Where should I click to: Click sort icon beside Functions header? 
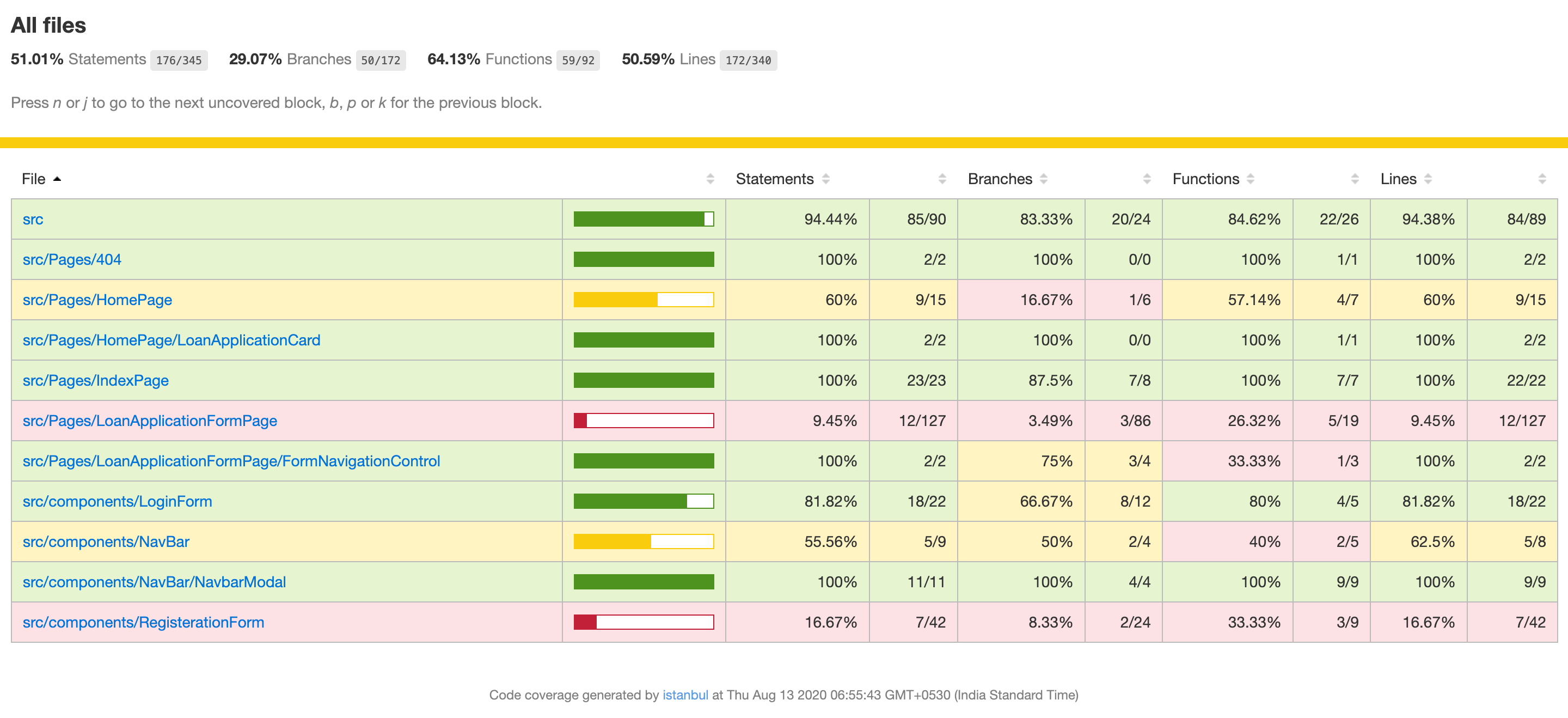pyautogui.click(x=1250, y=179)
